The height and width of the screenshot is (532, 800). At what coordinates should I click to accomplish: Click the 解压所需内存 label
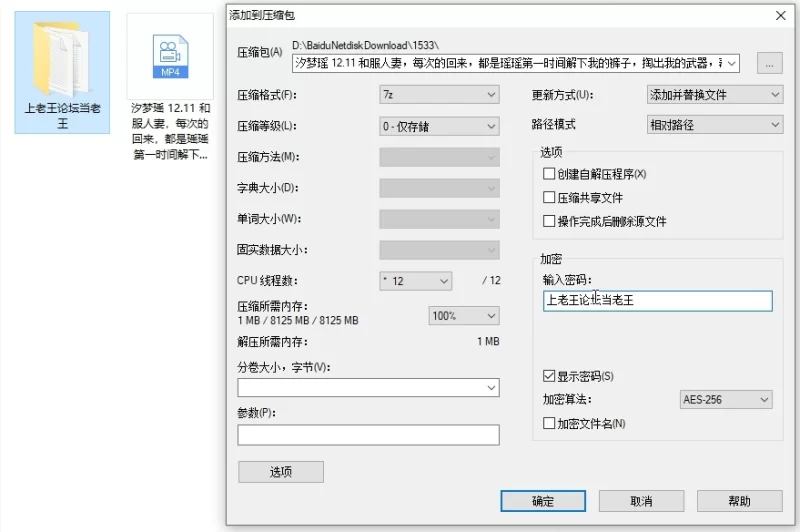click(x=272, y=342)
